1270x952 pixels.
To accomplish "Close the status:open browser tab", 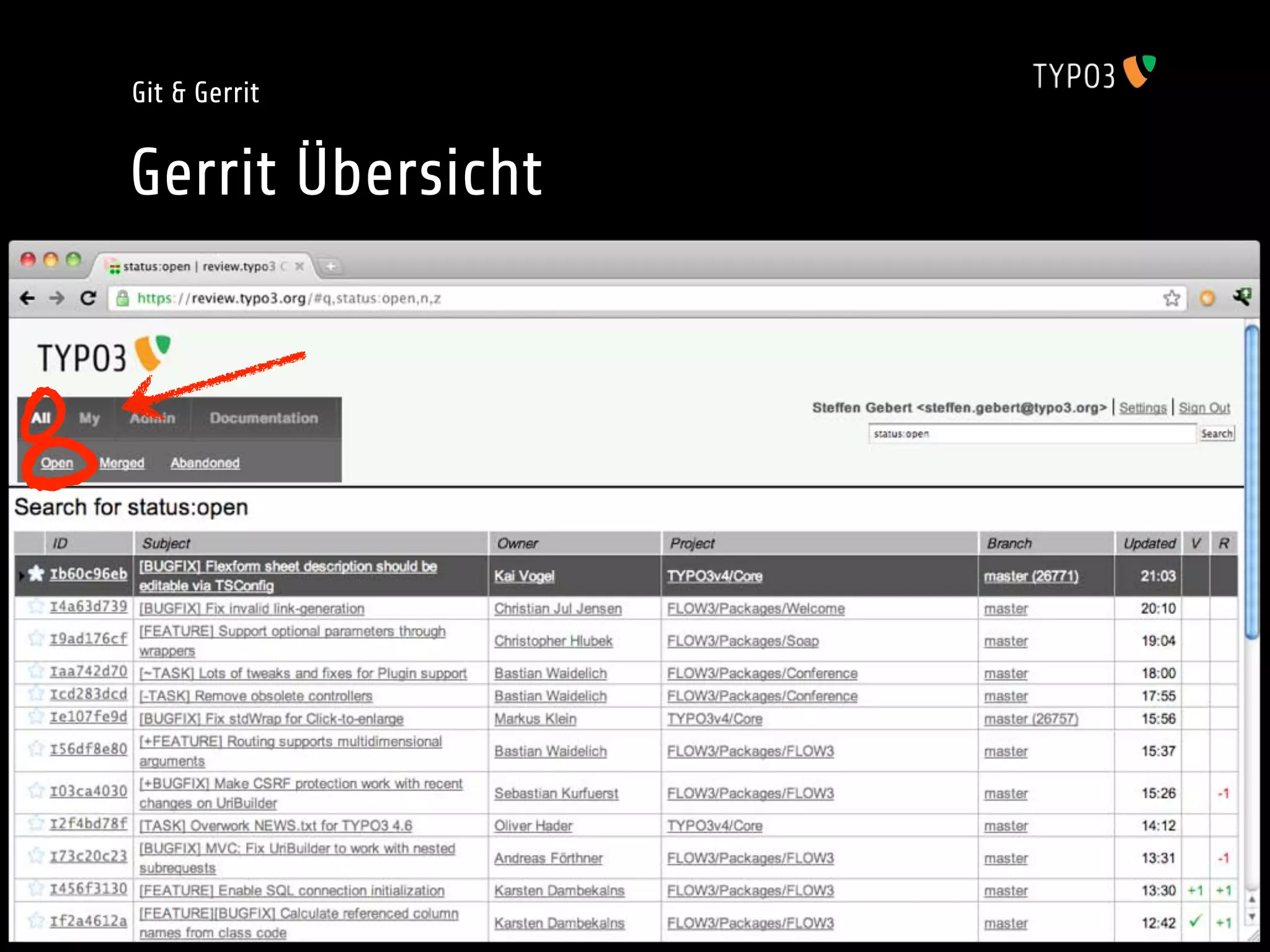I will 300,267.
